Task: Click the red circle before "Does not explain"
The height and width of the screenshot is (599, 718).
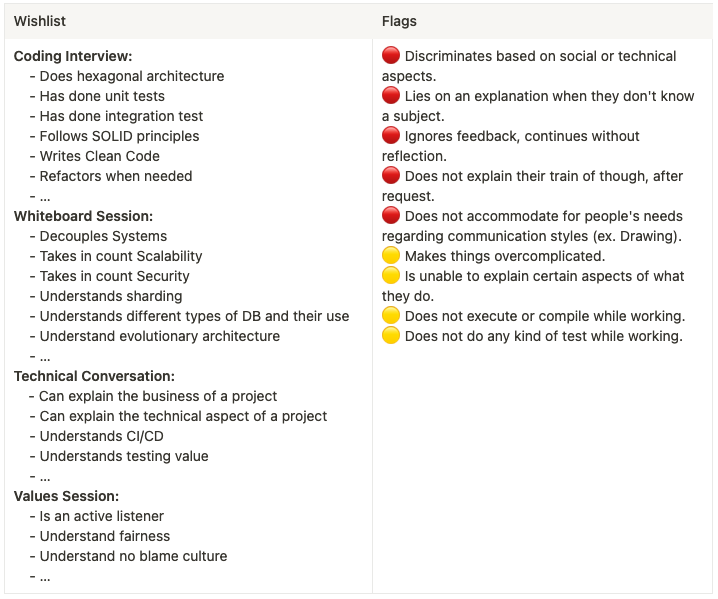Action: click(391, 176)
